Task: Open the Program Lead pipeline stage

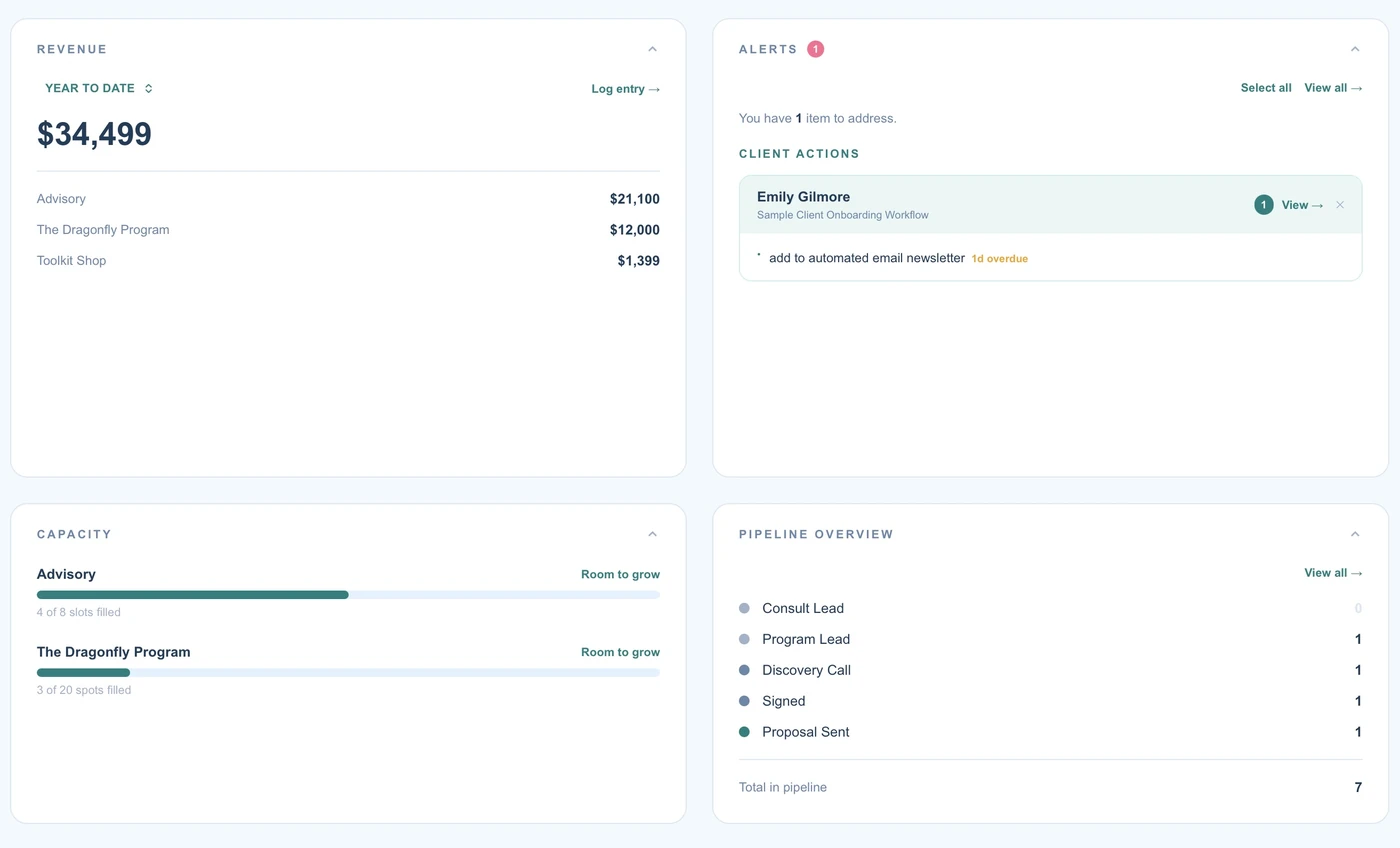Action: [1050, 639]
